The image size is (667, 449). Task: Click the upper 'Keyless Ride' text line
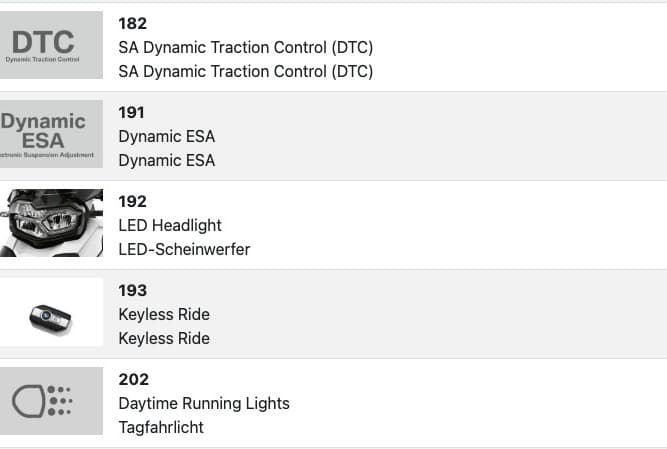click(164, 314)
